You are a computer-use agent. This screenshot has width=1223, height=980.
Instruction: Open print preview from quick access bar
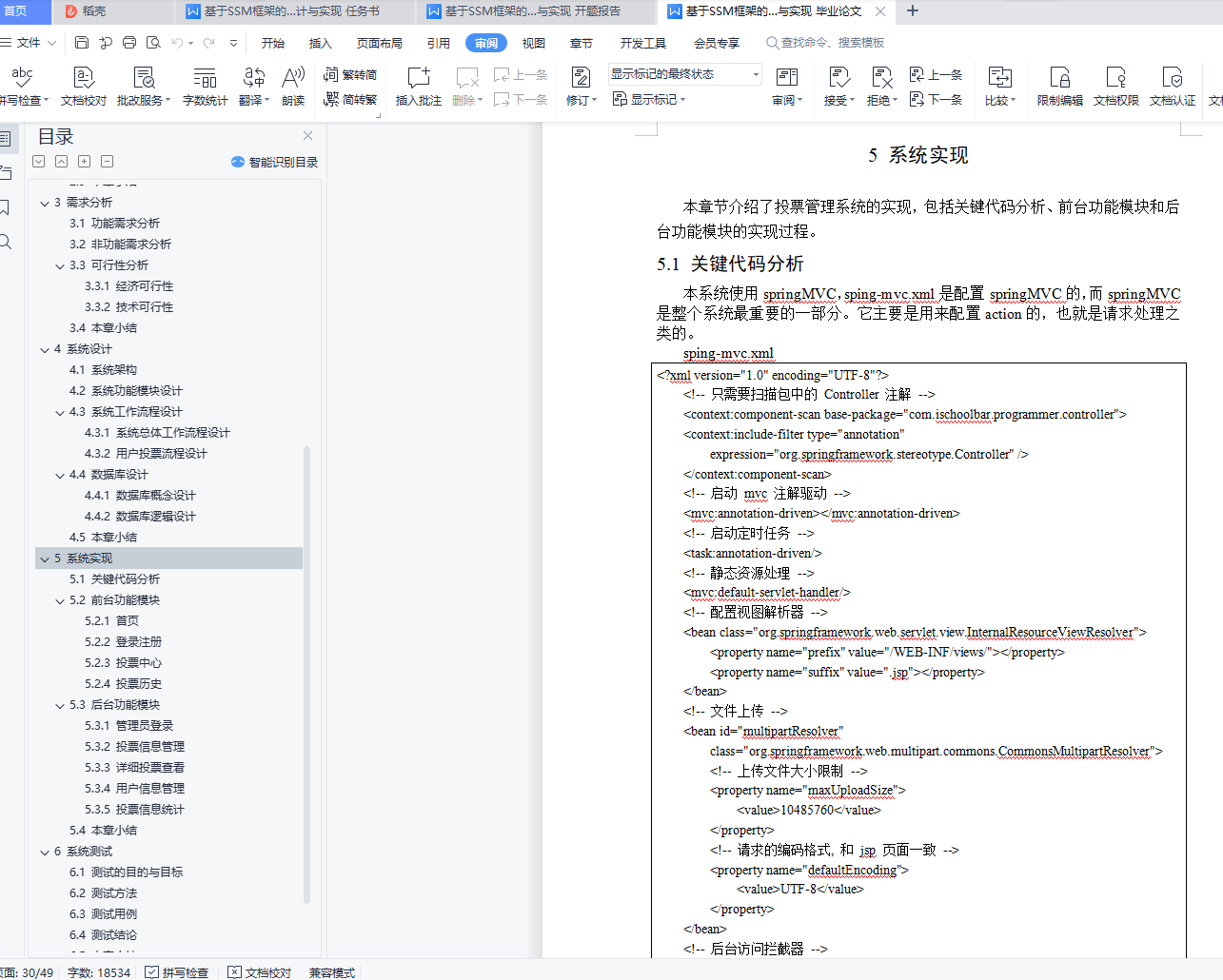click(152, 43)
